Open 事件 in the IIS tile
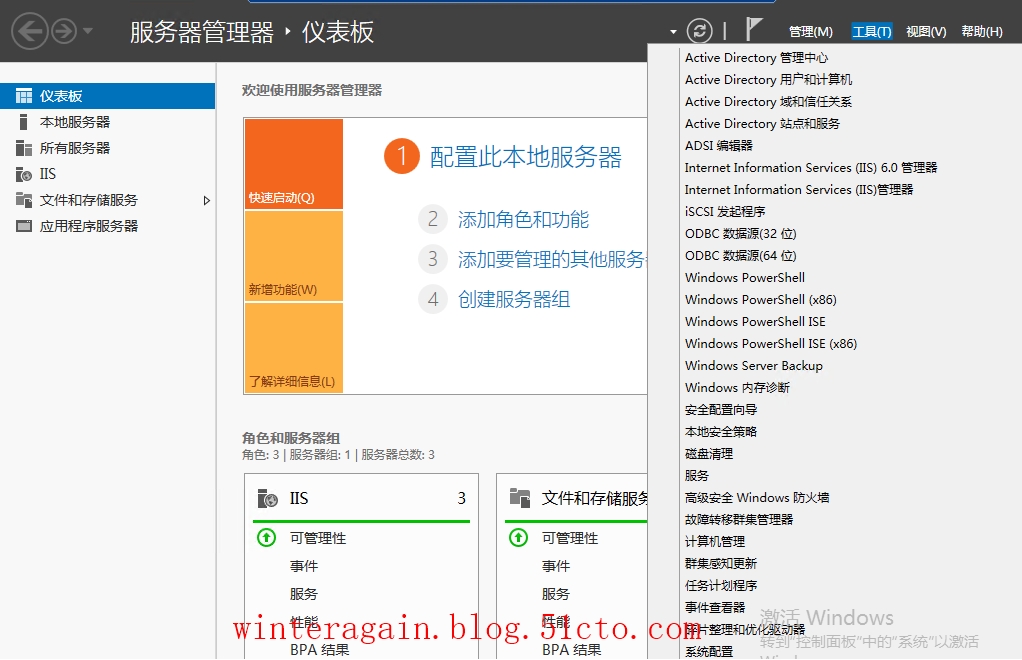Screen dimensions: 1022x660 pos(304,566)
